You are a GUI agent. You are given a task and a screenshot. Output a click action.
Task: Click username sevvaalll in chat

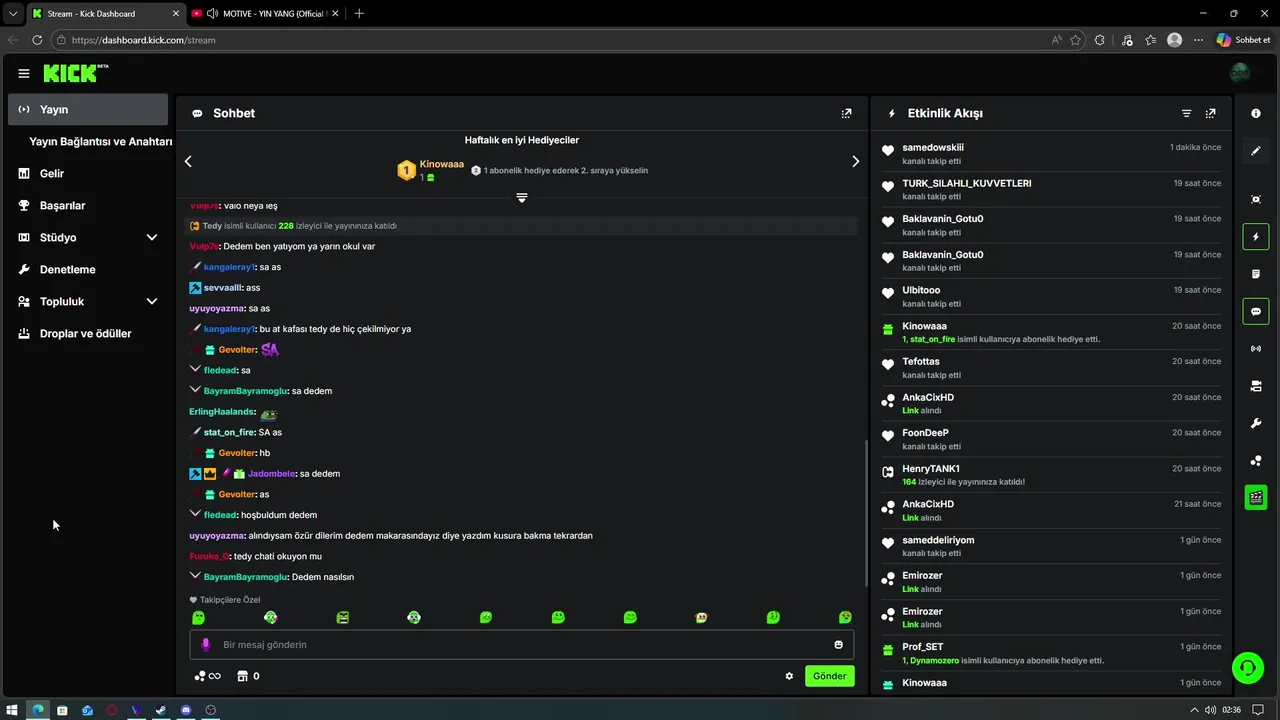223,288
